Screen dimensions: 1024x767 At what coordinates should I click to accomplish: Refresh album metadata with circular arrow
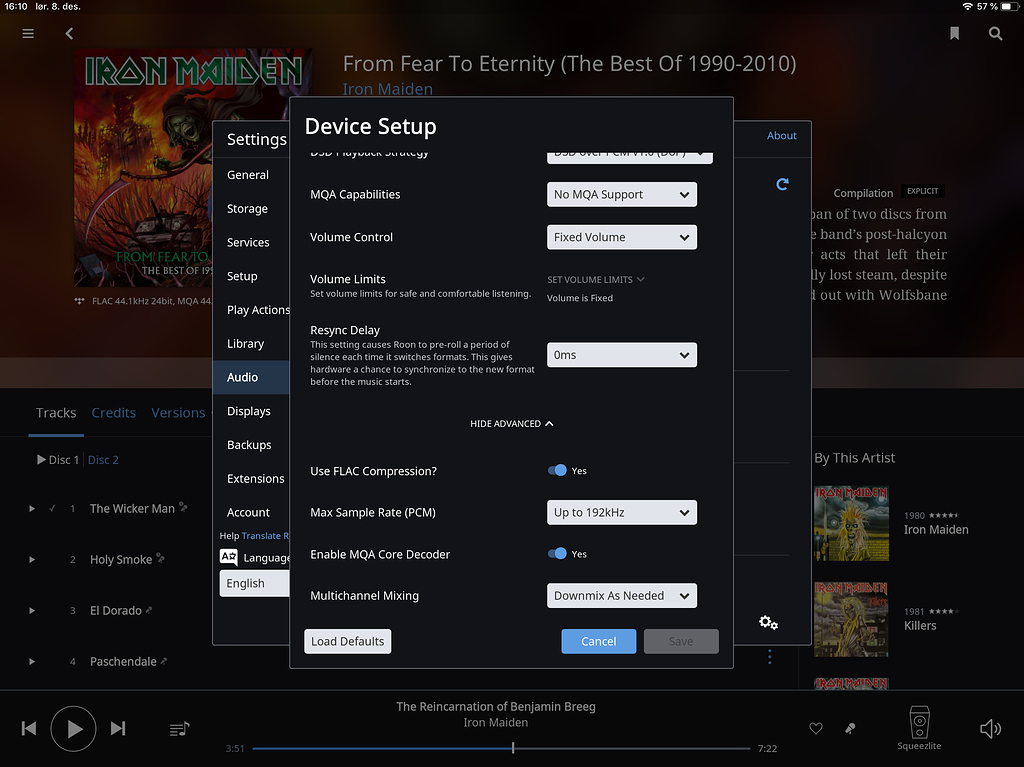(x=782, y=184)
